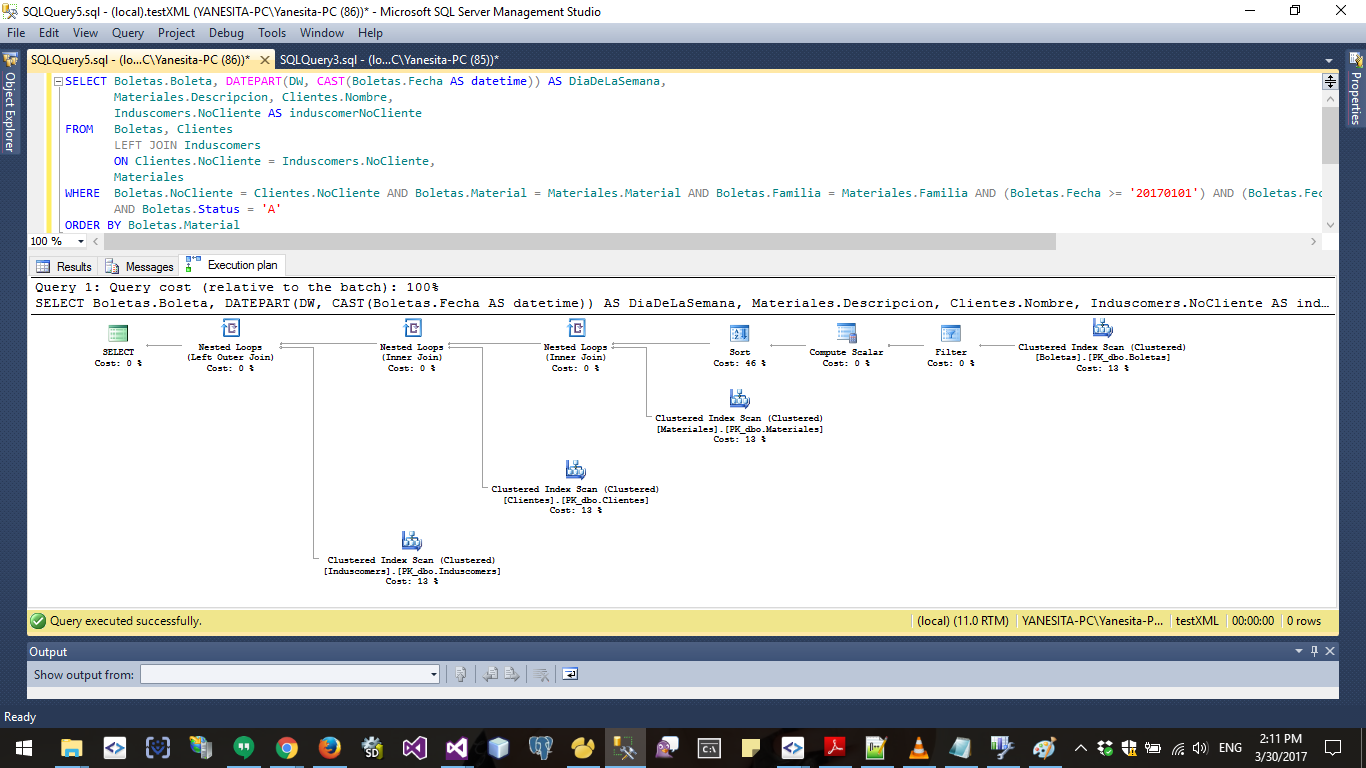
Task: Open the Edit menu
Action: coord(49,33)
